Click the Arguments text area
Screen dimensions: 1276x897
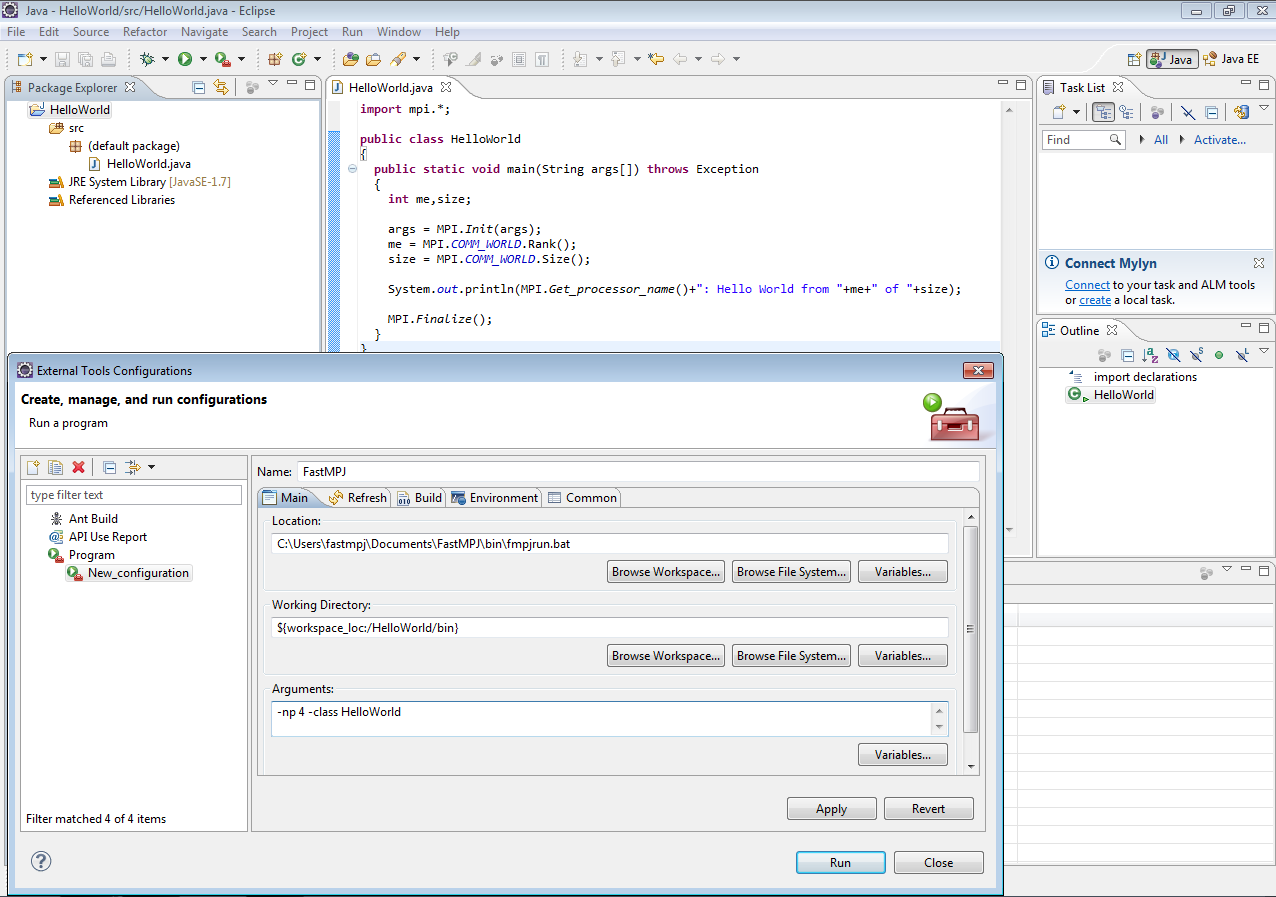click(602, 719)
